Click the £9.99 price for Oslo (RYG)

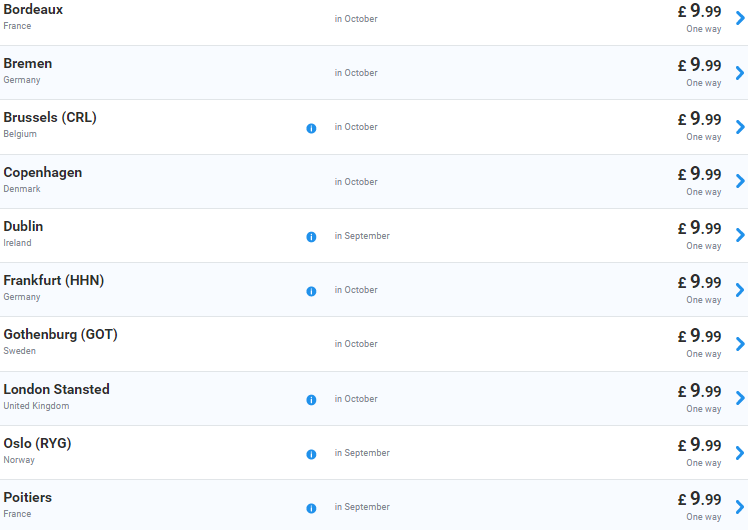pyautogui.click(x=700, y=445)
